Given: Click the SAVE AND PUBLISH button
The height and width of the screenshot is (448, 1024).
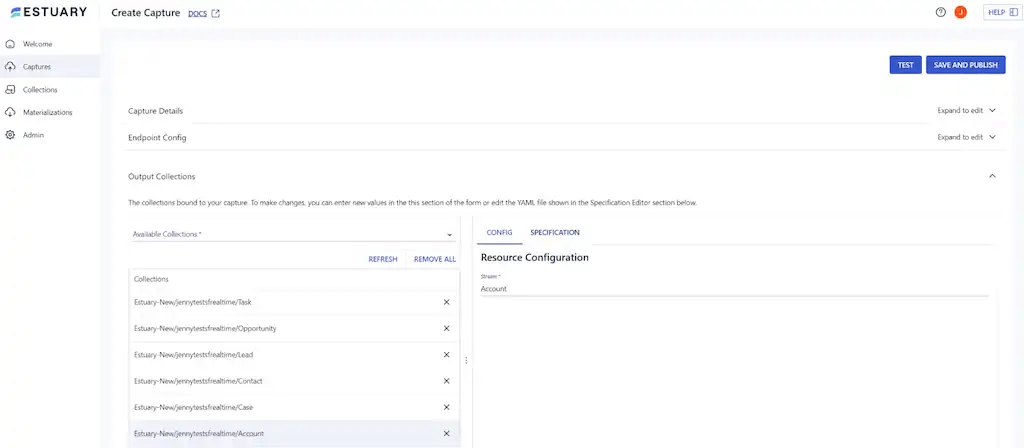Looking at the screenshot, I should 965,65.
